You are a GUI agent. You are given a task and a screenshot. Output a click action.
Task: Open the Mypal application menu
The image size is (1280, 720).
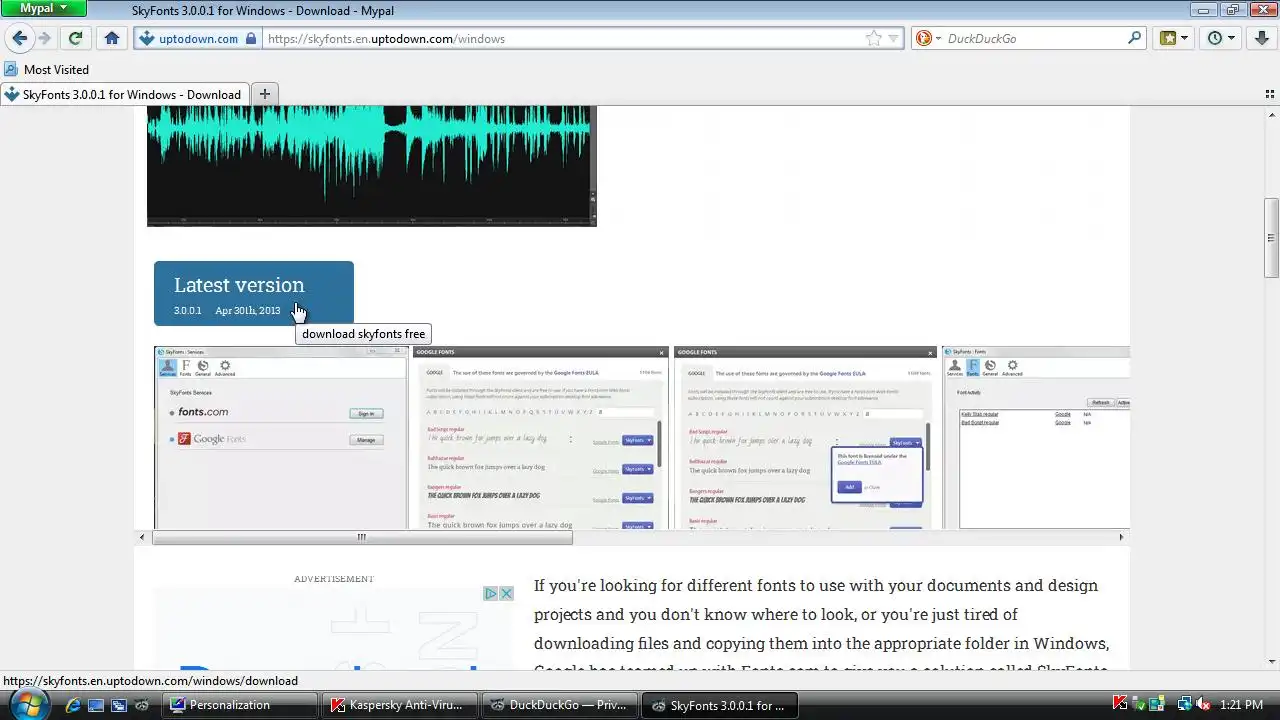44,8
